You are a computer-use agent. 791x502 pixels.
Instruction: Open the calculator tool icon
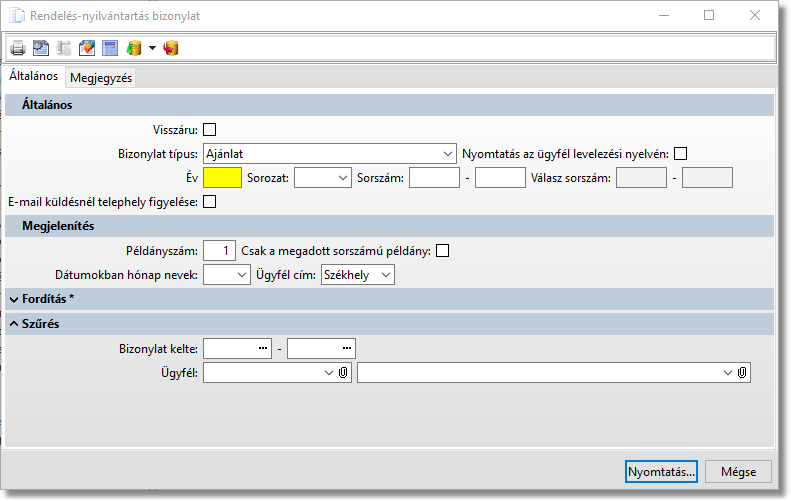pos(110,48)
